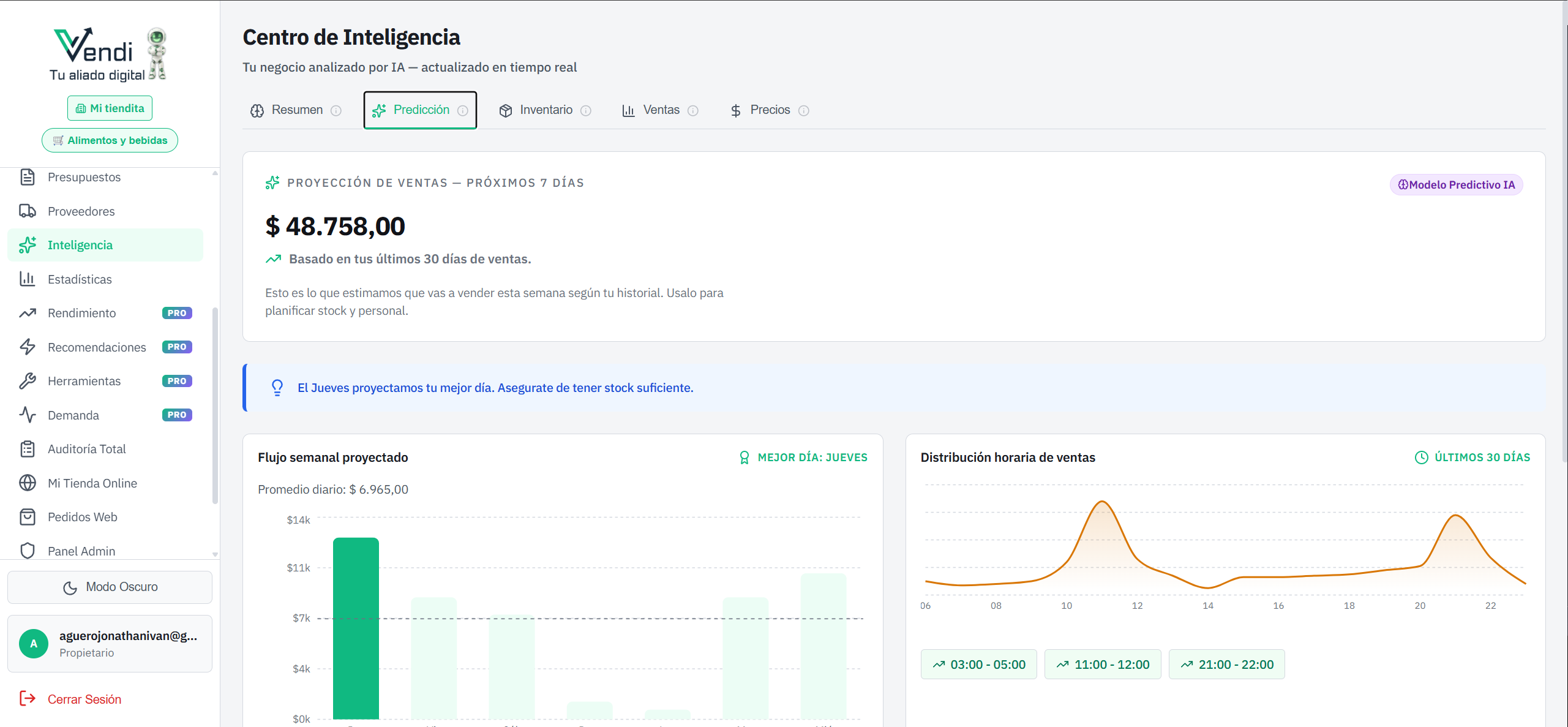
Task: Select the 11:00 - 12:00 peak hour chip
Action: [x=1103, y=665]
